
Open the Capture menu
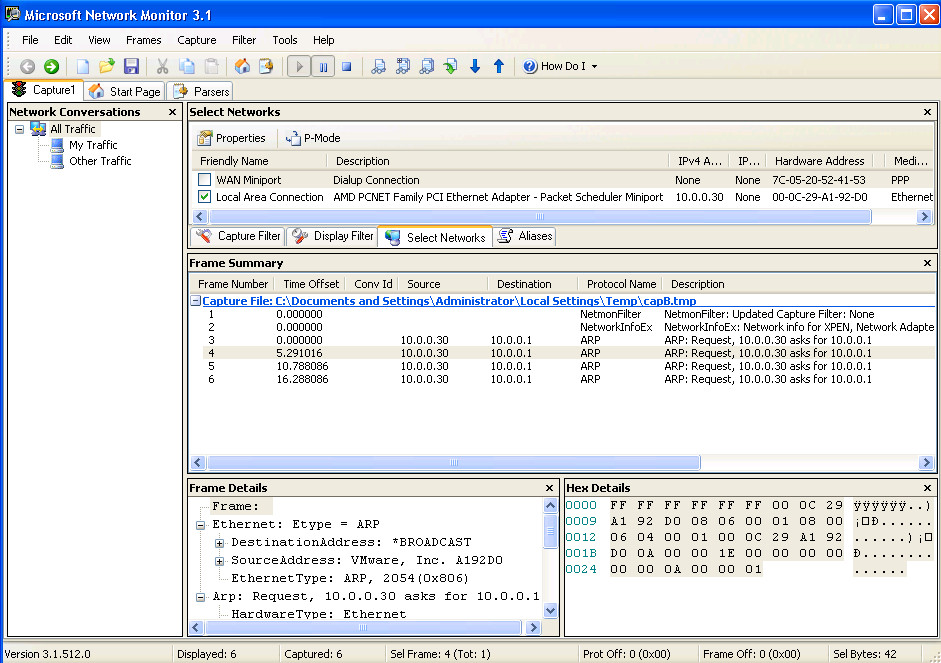point(197,40)
